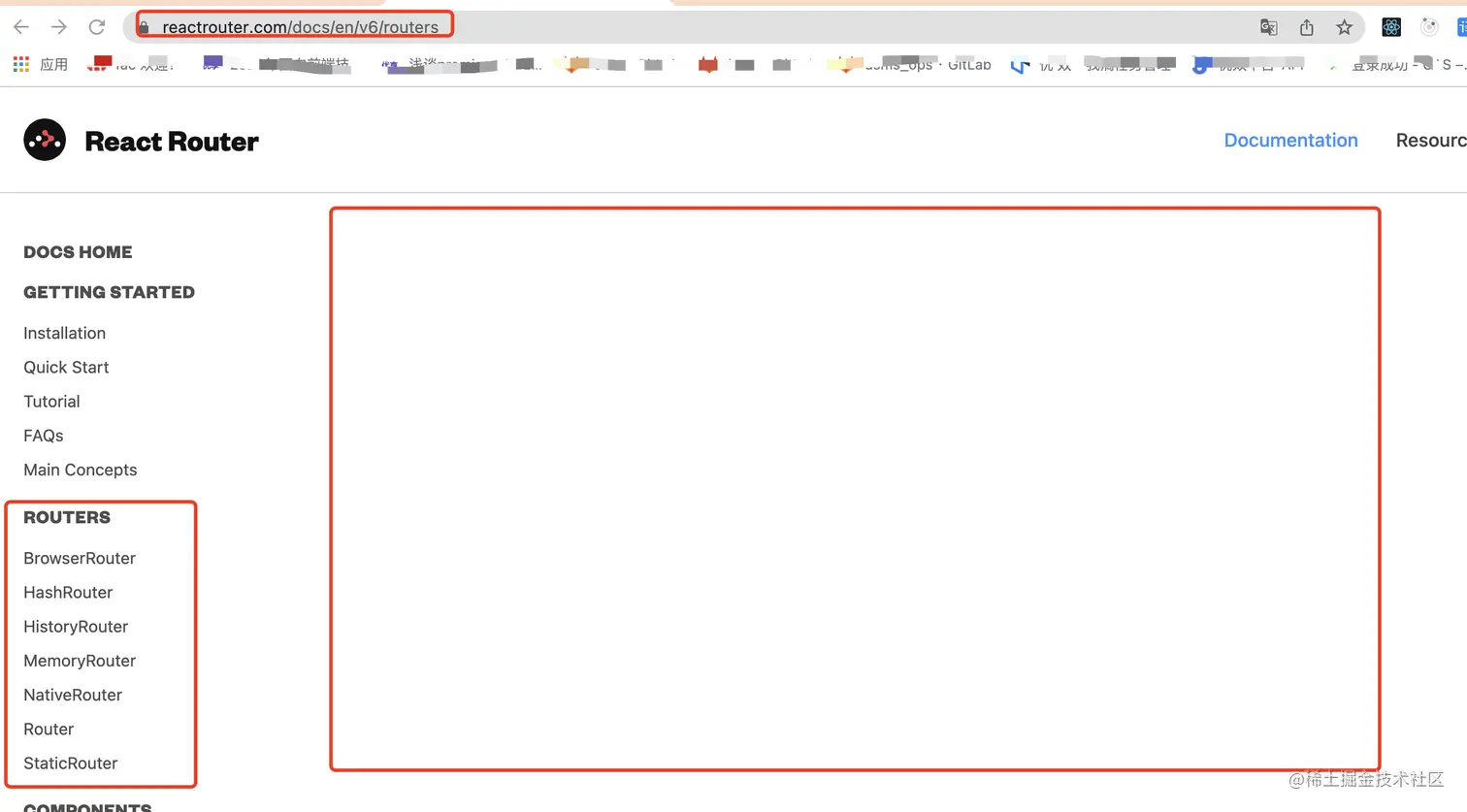
Task: Select the GETTING STARTED section heading
Action: coord(109,292)
